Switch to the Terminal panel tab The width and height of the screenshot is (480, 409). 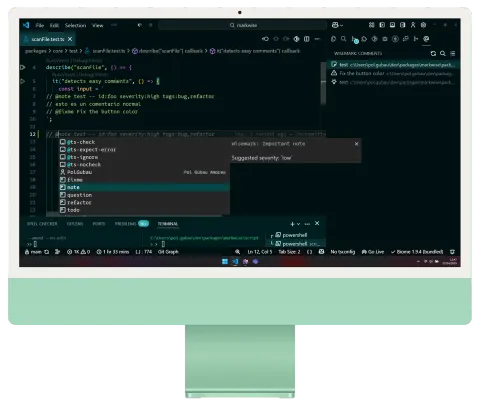coord(168,224)
